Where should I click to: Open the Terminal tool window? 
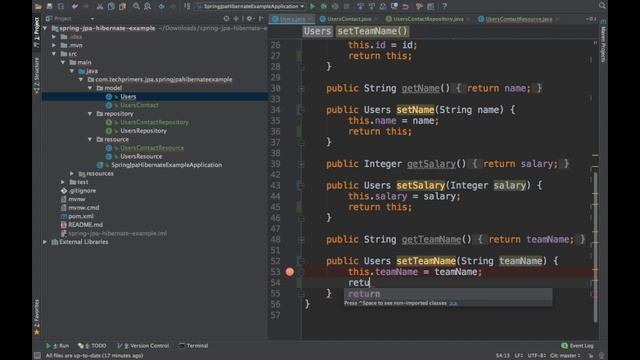click(193, 346)
